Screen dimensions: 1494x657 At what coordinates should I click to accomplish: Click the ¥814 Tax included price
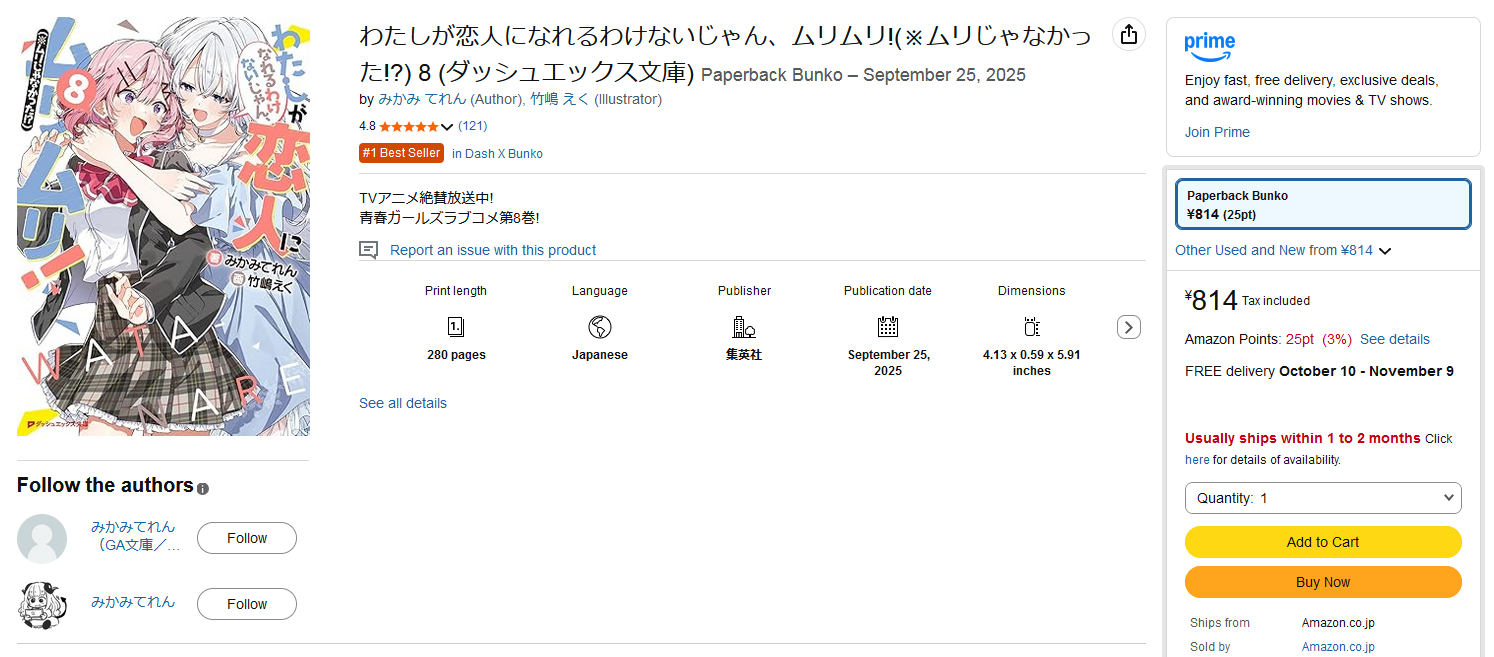[x=1247, y=300]
